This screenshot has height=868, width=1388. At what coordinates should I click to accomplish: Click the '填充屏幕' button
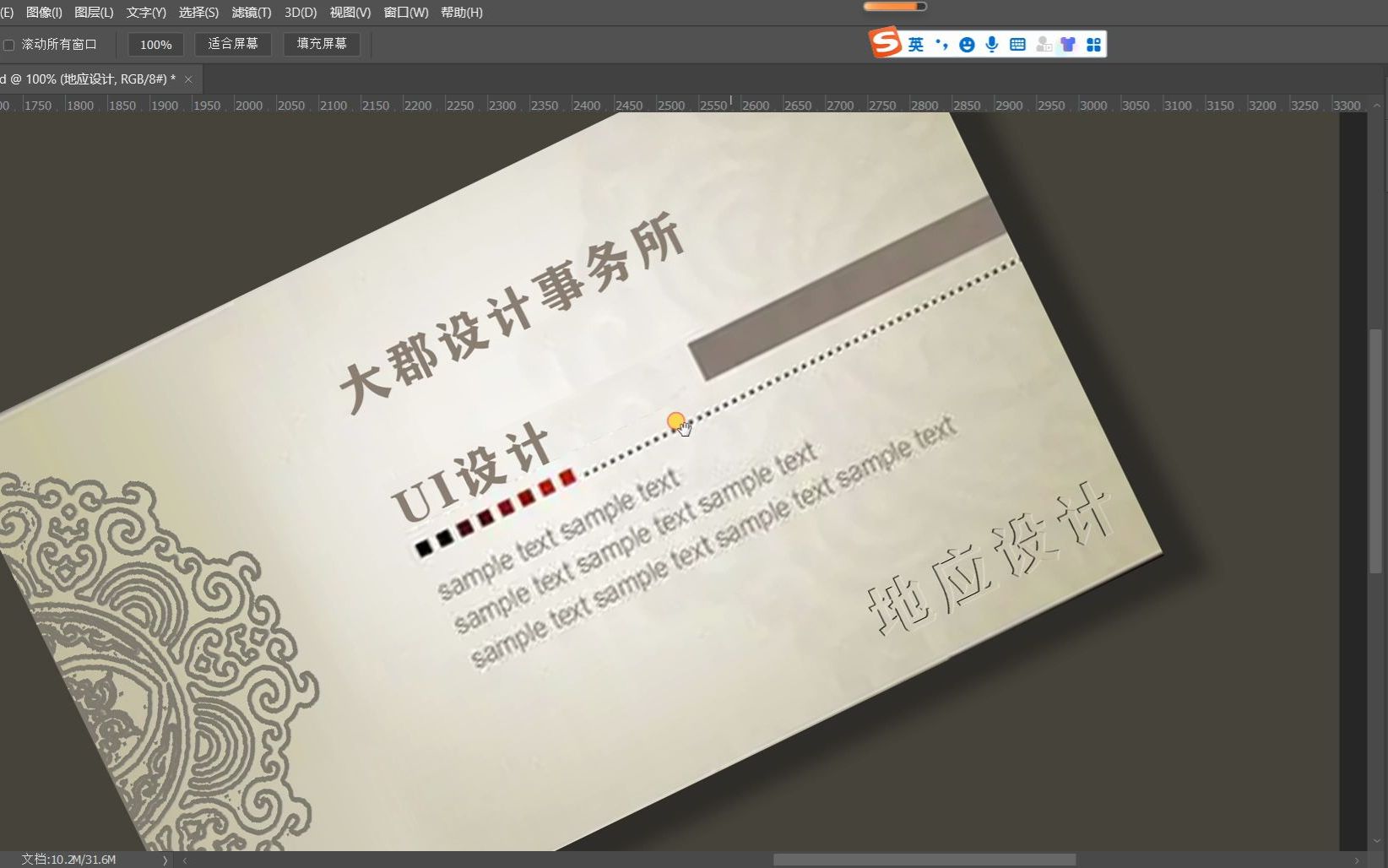point(322,44)
